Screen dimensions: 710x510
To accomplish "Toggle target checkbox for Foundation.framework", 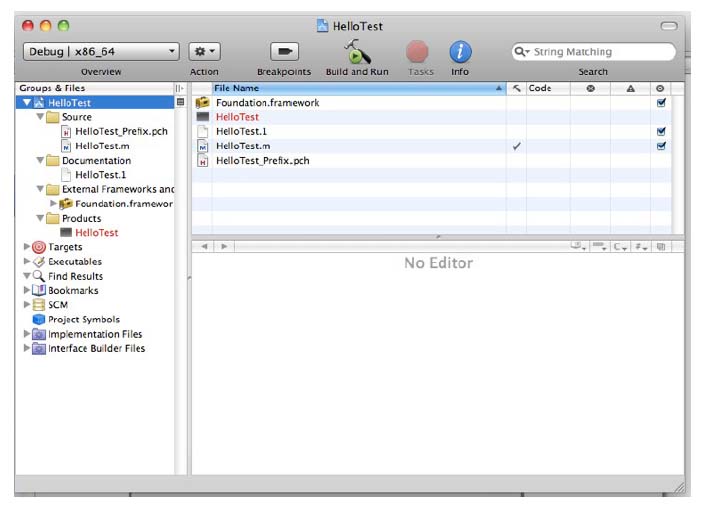I will (x=661, y=102).
